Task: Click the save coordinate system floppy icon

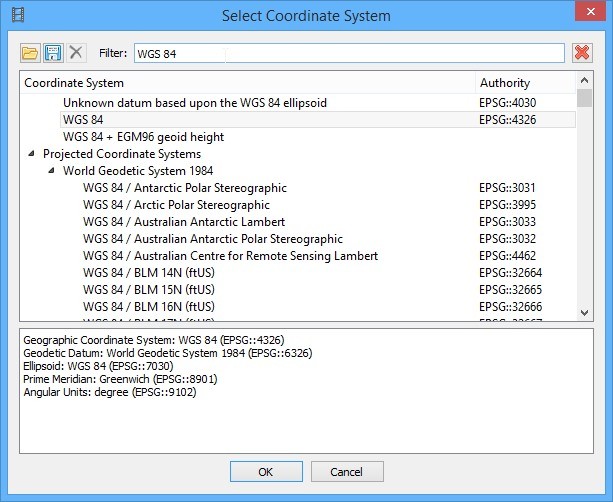Action: tap(53, 53)
